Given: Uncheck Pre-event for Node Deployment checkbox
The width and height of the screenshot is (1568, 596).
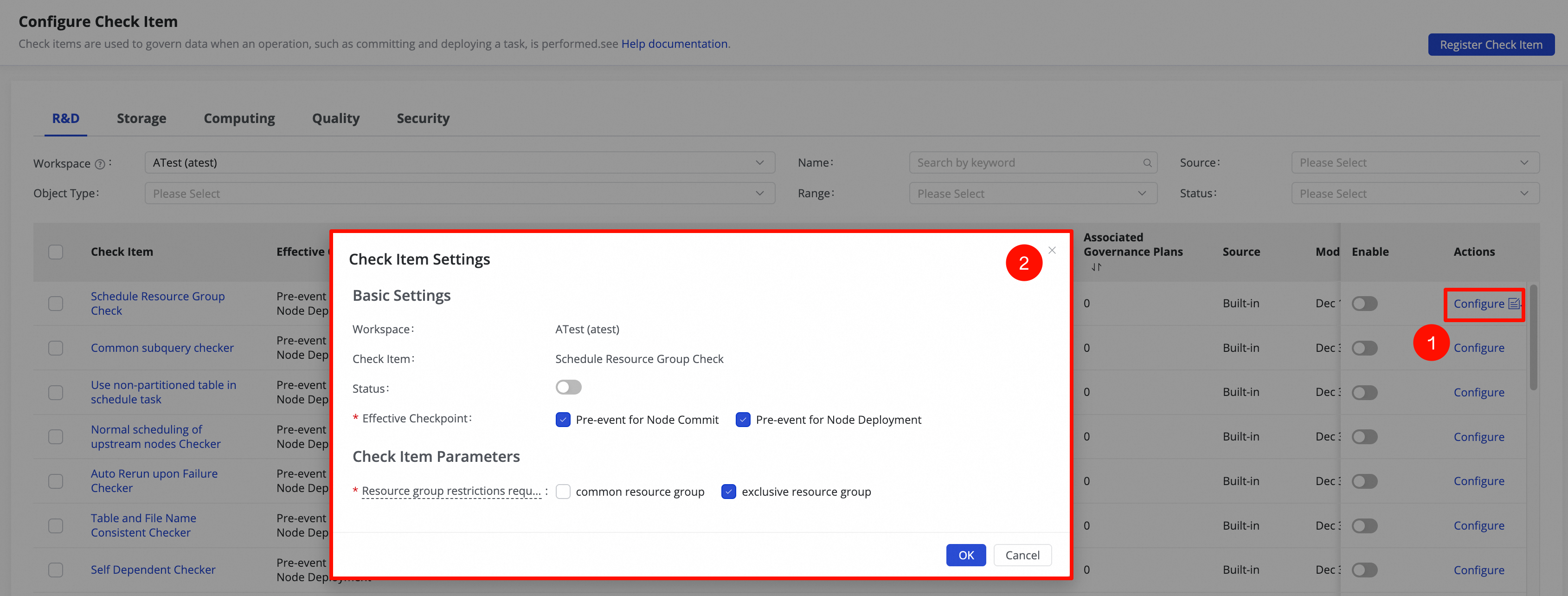Looking at the screenshot, I should [x=743, y=420].
